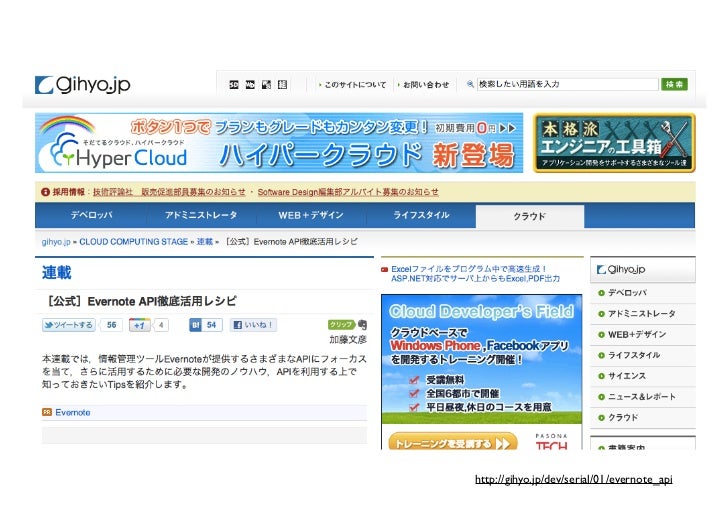Image resolution: width=728 pixels, height=515 pixels.
Task: Open the CLOUD COMPUTING STAGE breadcrumb
Action: pos(134,242)
